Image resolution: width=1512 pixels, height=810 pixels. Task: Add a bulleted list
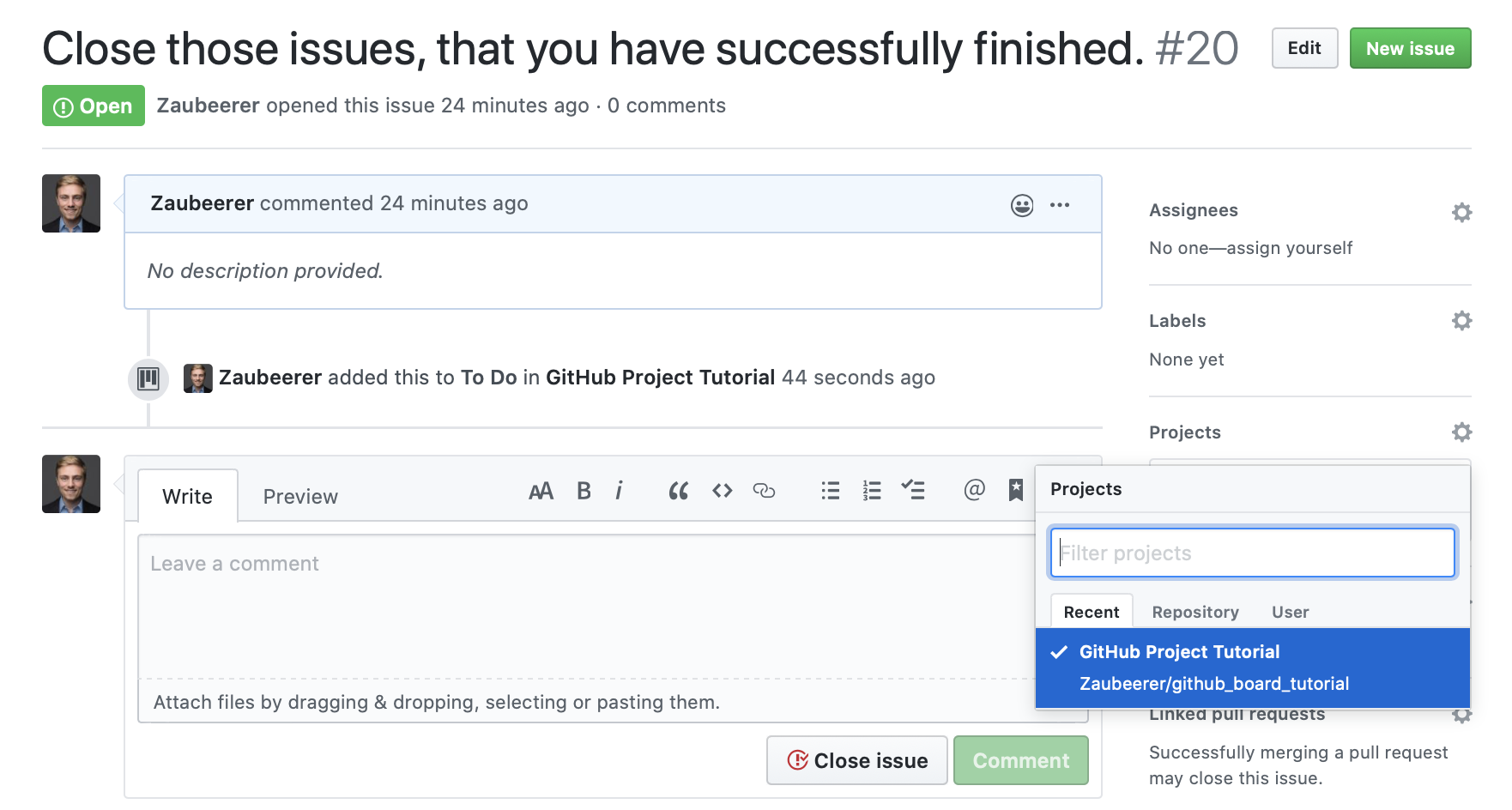point(830,491)
